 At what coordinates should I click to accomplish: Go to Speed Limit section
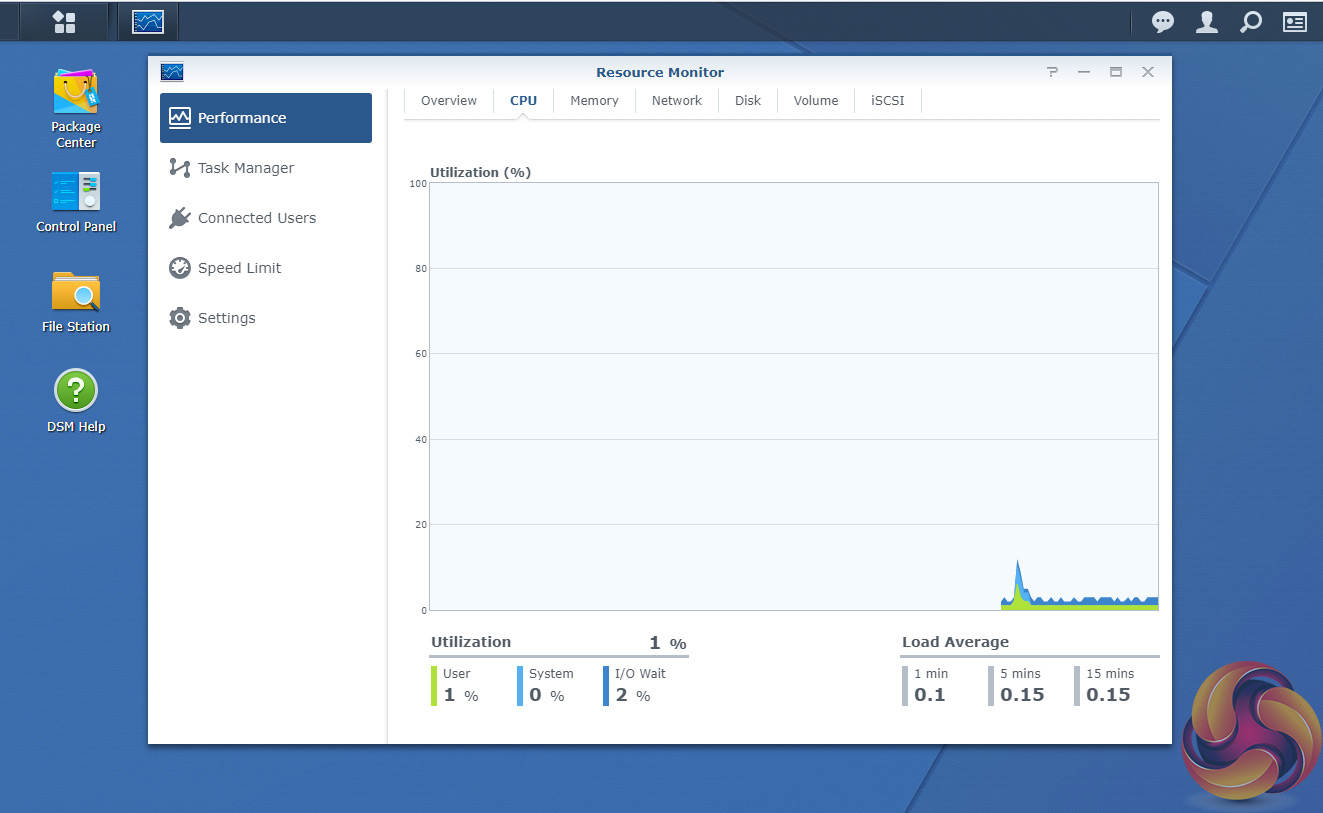tap(239, 268)
